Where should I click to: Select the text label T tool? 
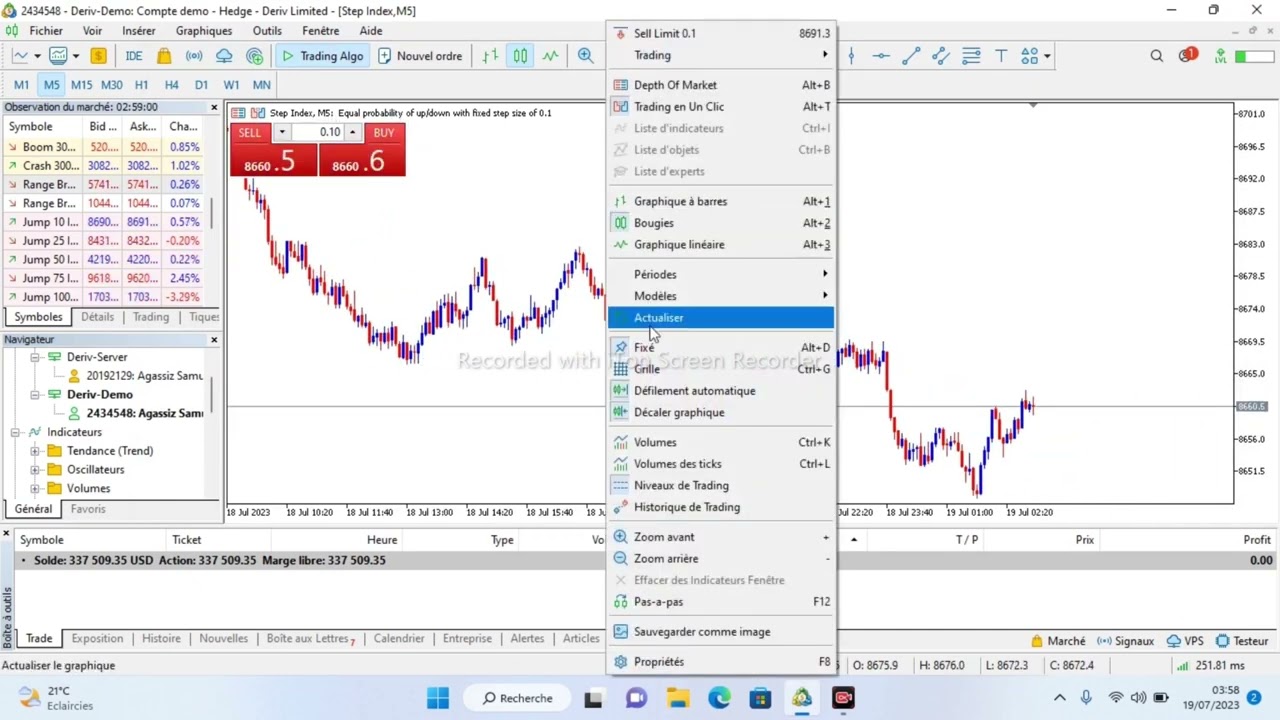[1001, 56]
